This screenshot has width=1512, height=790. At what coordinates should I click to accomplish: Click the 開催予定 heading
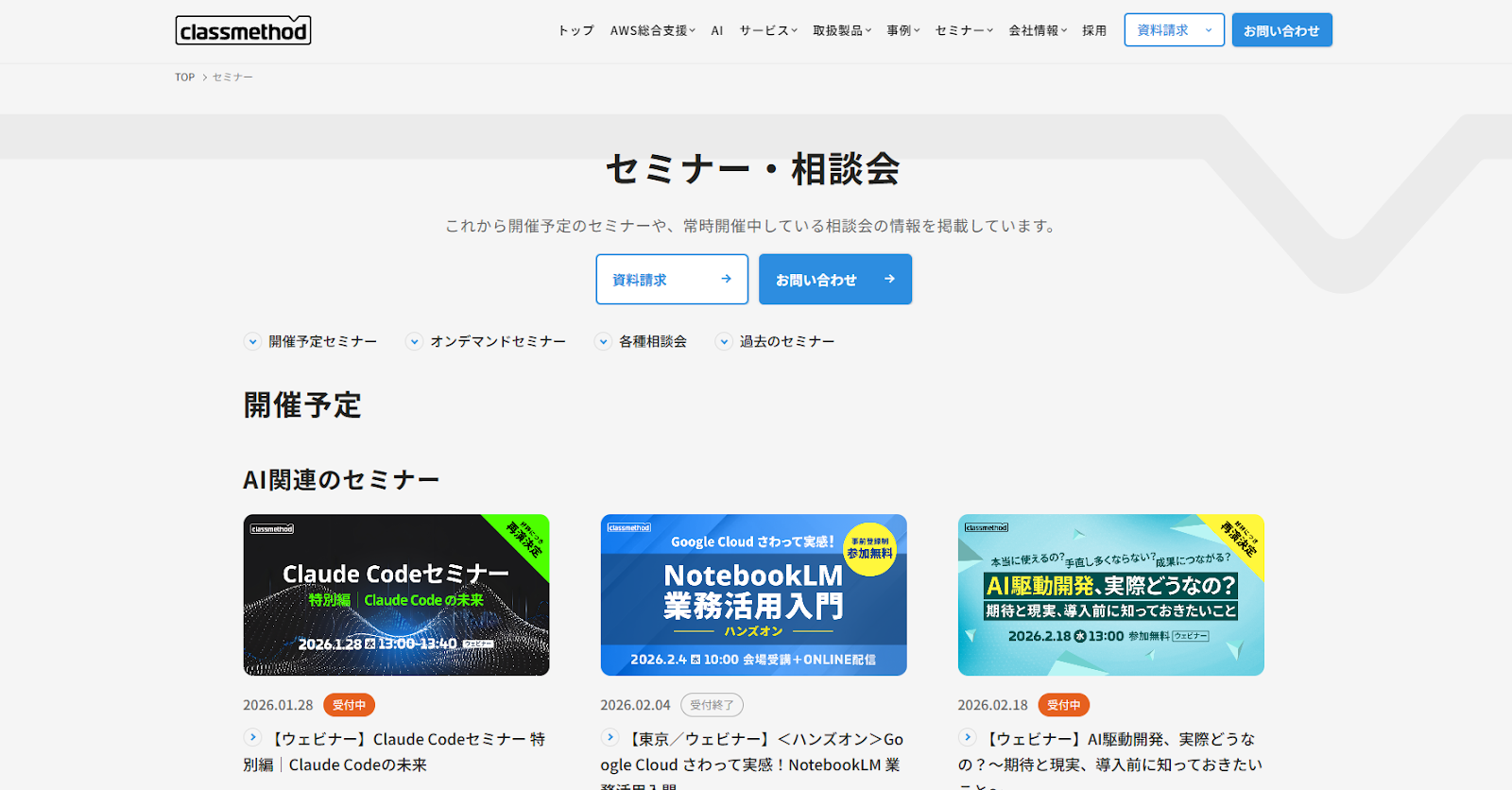pyautogui.click(x=302, y=405)
